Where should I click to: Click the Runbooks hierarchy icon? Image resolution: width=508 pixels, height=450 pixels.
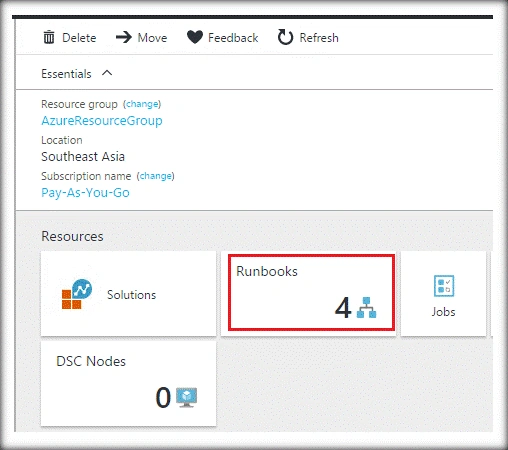366,307
